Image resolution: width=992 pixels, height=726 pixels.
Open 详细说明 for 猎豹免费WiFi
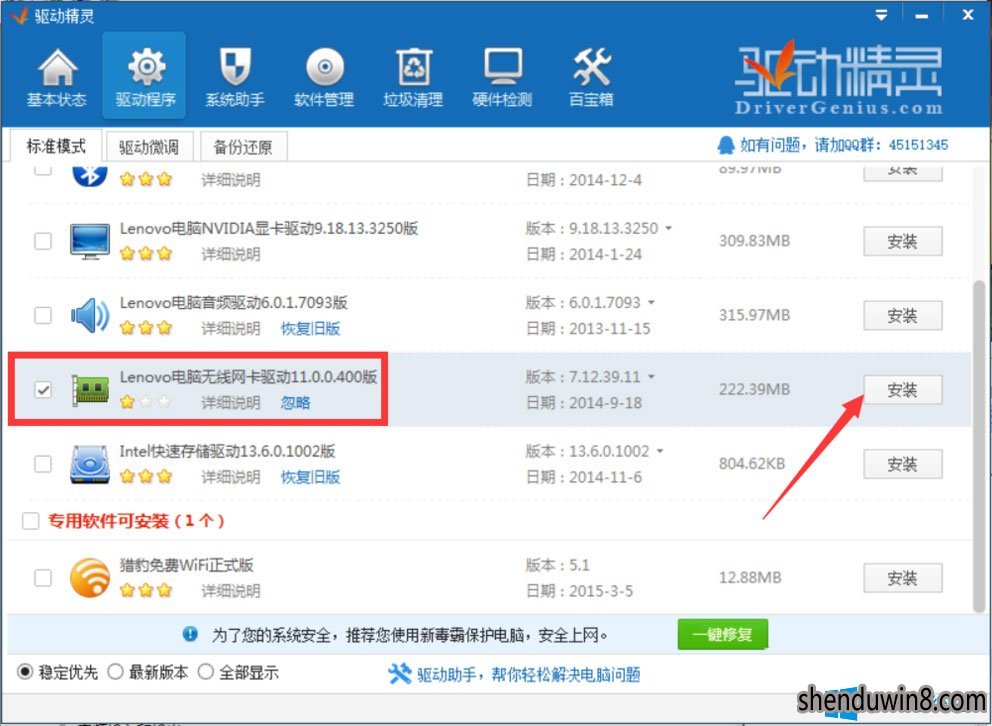231,591
